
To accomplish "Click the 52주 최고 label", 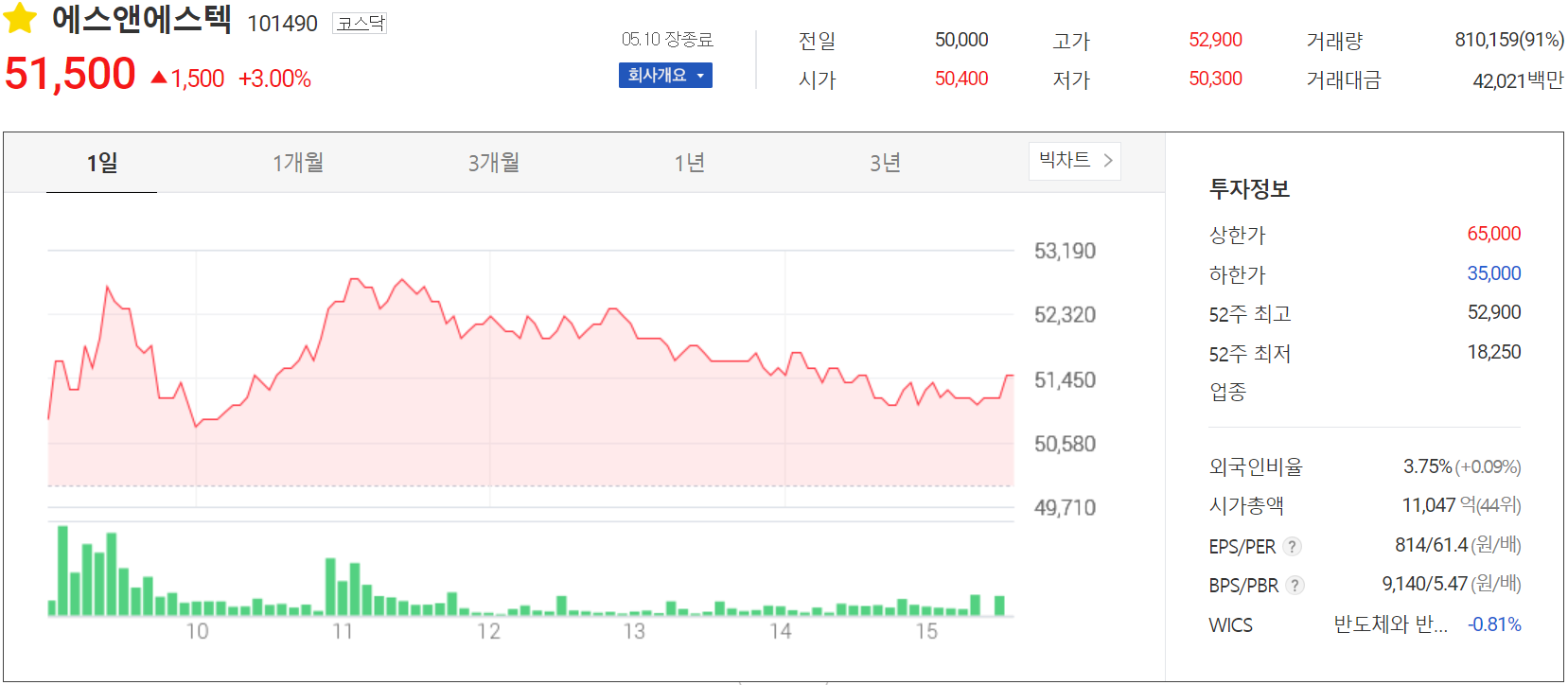I will tap(1250, 314).
